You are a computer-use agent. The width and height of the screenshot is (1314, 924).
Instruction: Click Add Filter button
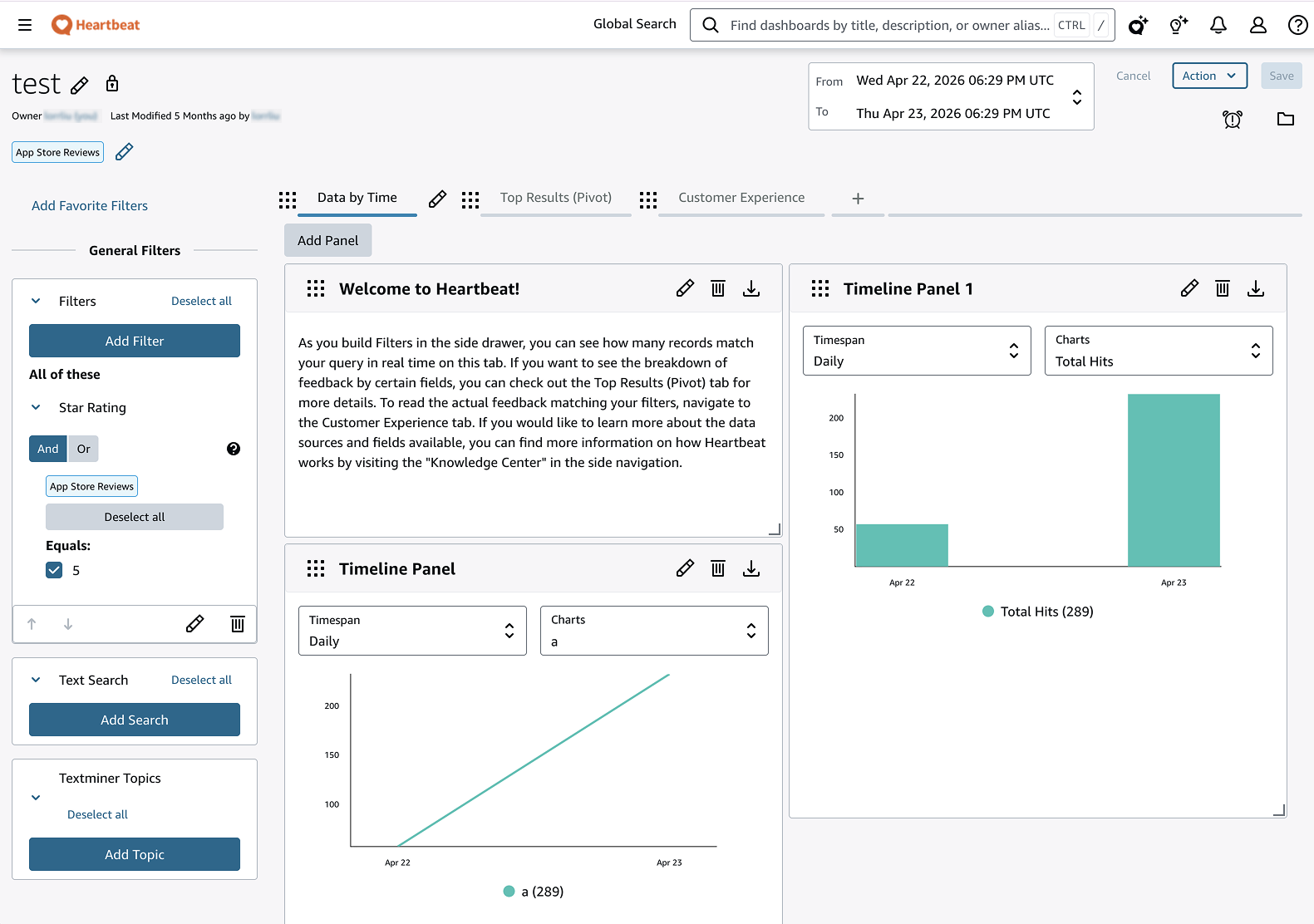click(x=135, y=341)
